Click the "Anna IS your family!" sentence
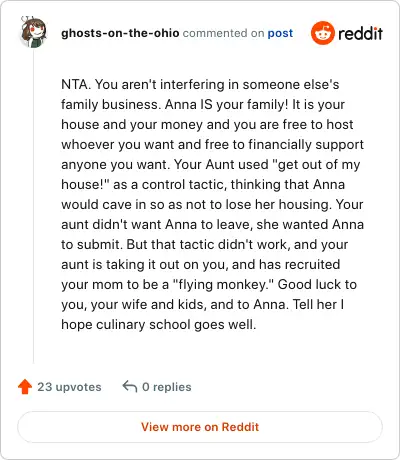Screen dimensions: 400x460 coord(226,104)
